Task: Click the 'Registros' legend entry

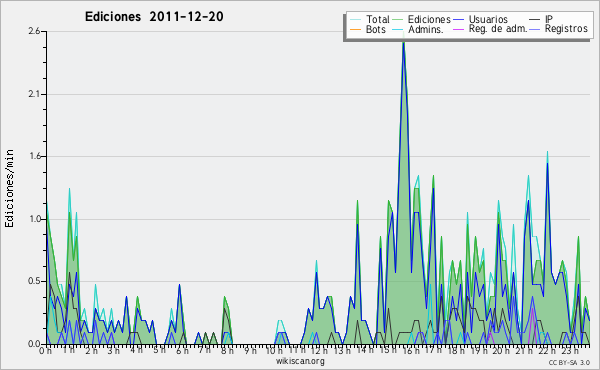Action: coord(566,29)
